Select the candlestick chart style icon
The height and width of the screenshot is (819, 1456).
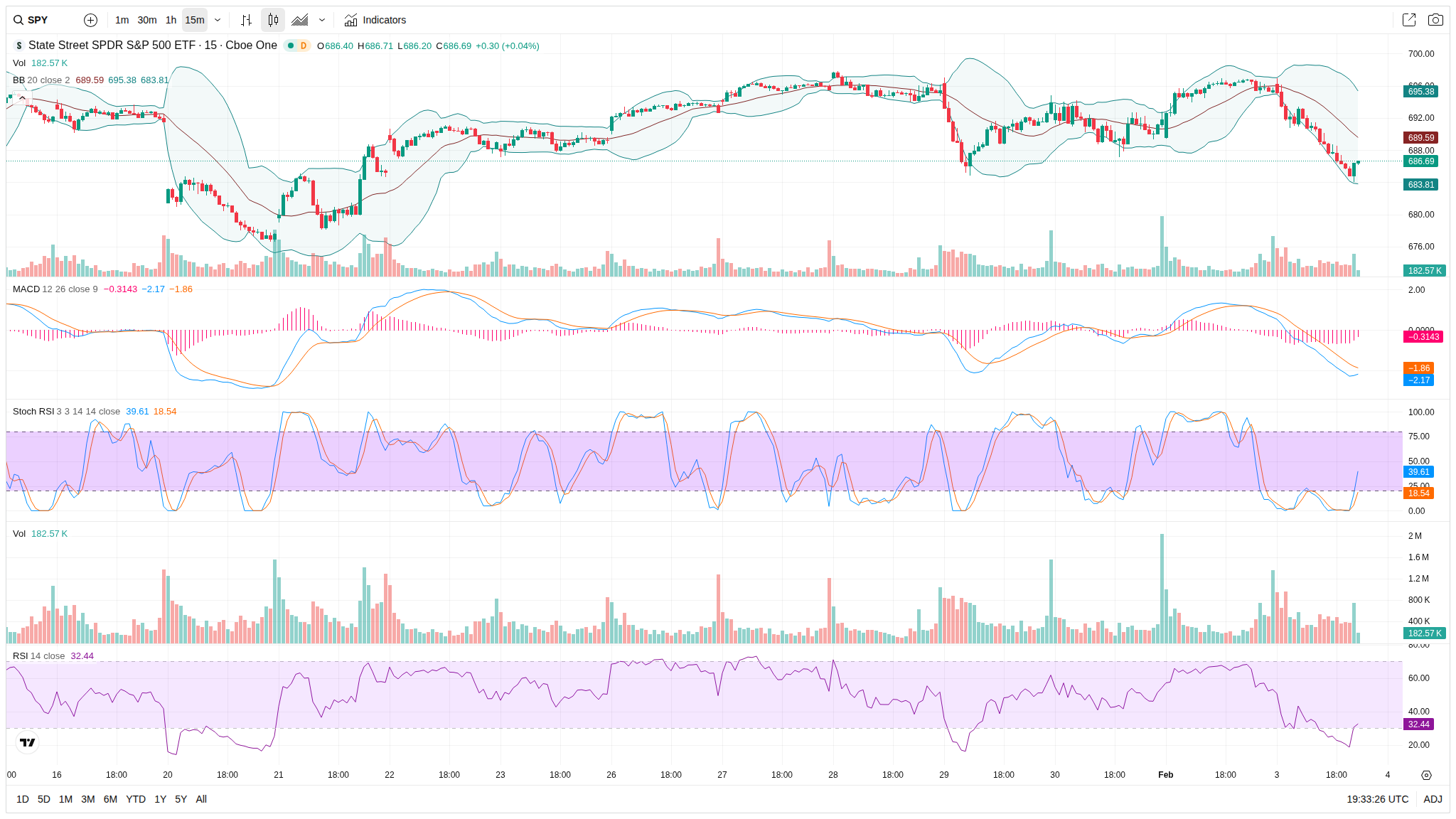273,20
